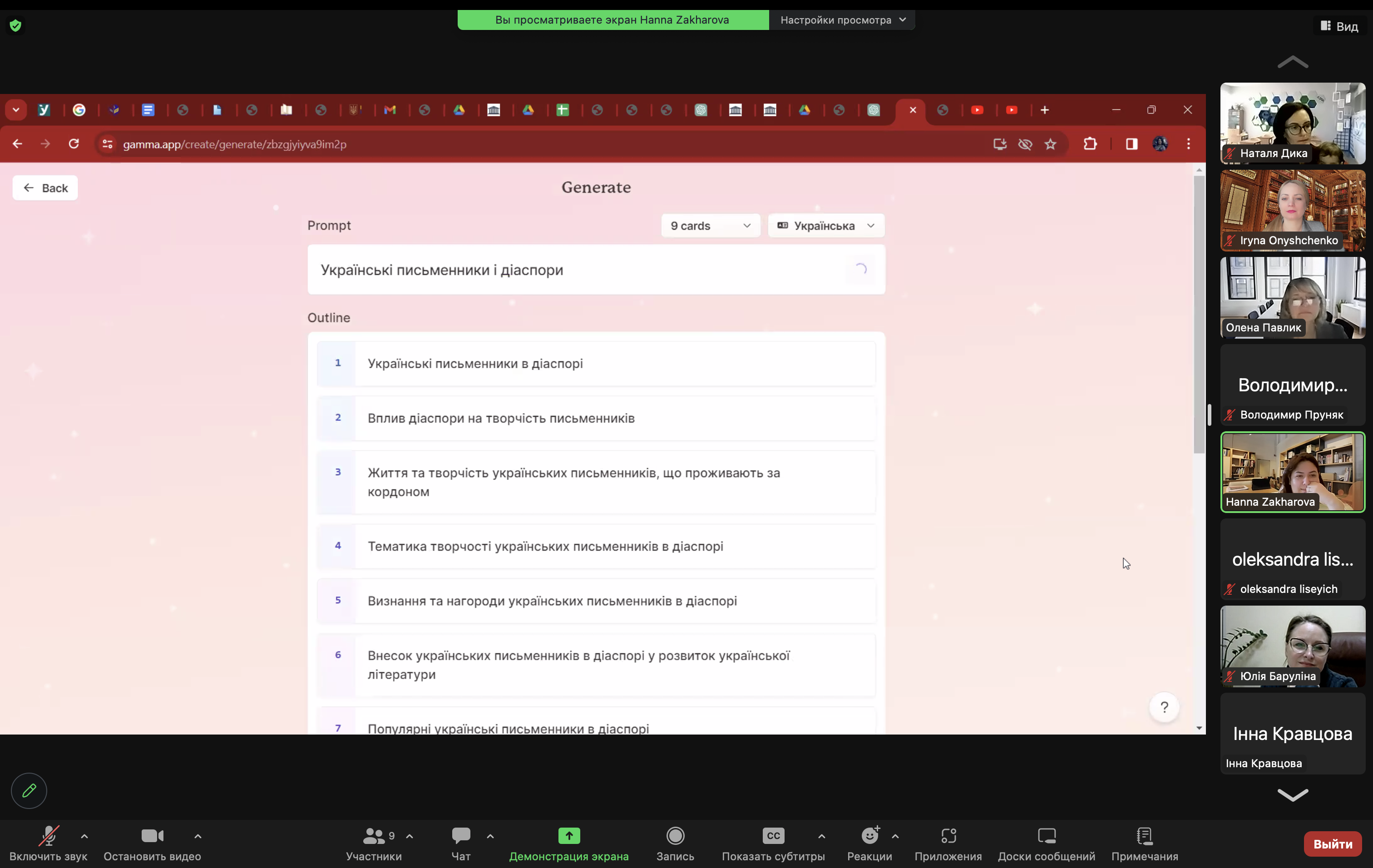Toggle subtitles with the CC button
Image resolution: width=1373 pixels, height=868 pixels.
(773, 836)
